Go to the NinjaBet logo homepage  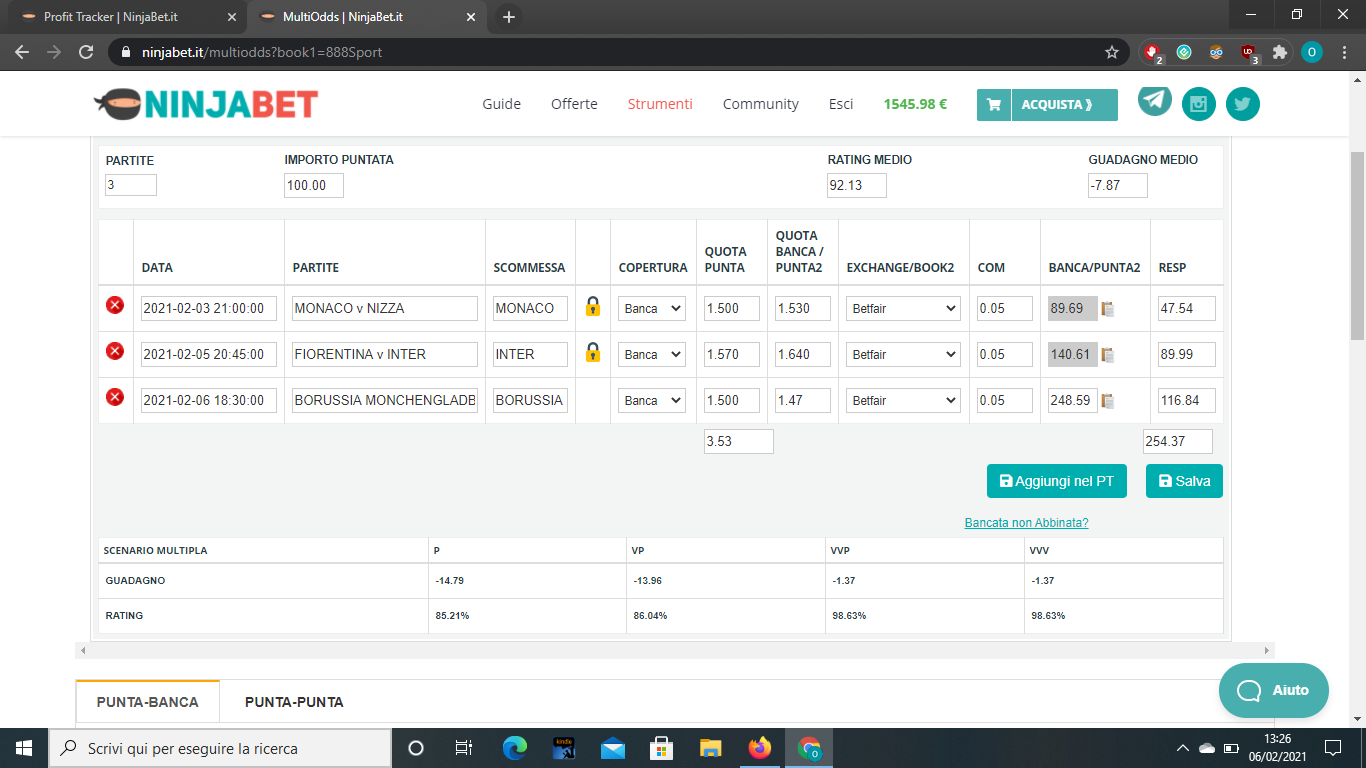tap(206, 104)
